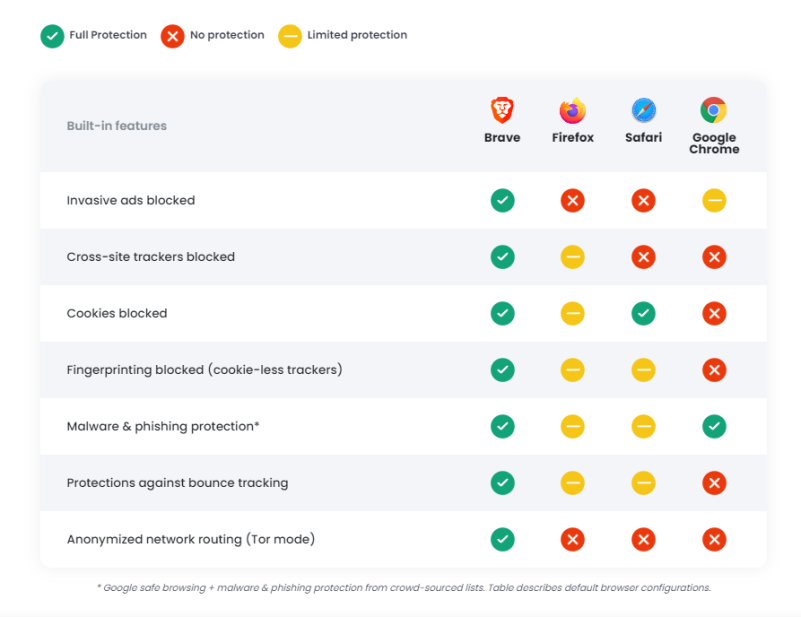Image resolution: width=801 pixels, height=617 pixels.
Task: Click the red No protection legend icon
Action: (173, 36)
